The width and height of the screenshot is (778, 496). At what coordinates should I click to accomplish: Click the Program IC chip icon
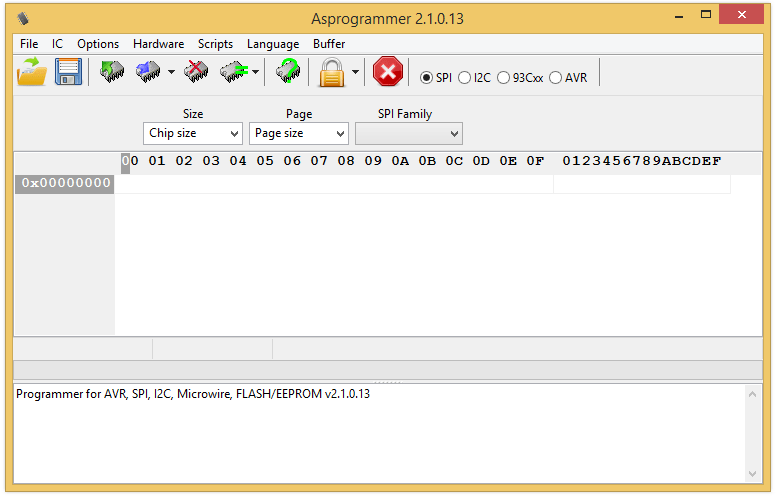[x=148, y=72]
